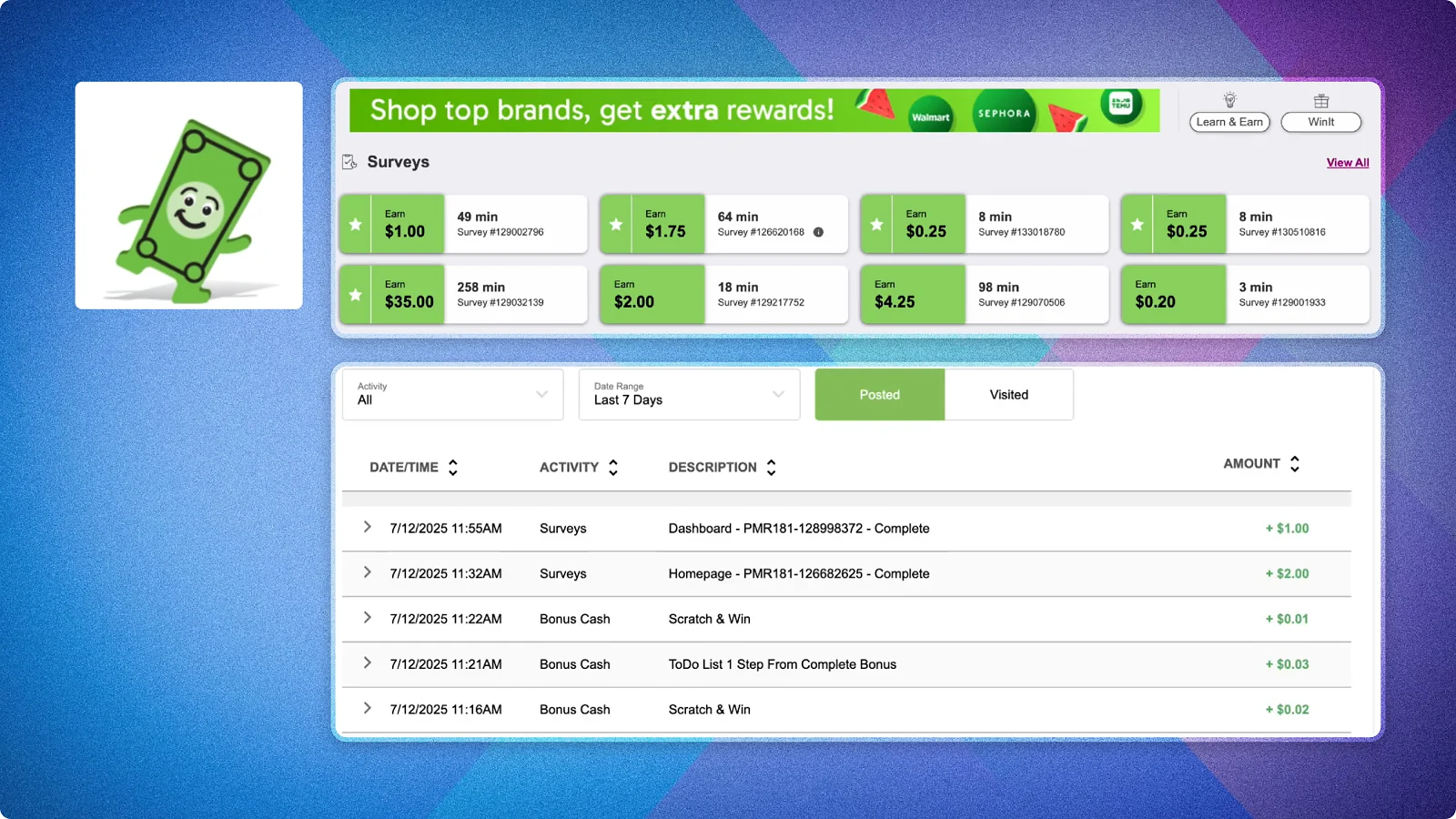Open the Activity All dropdown
1456x819 pixels.
(x=453, y=394)
